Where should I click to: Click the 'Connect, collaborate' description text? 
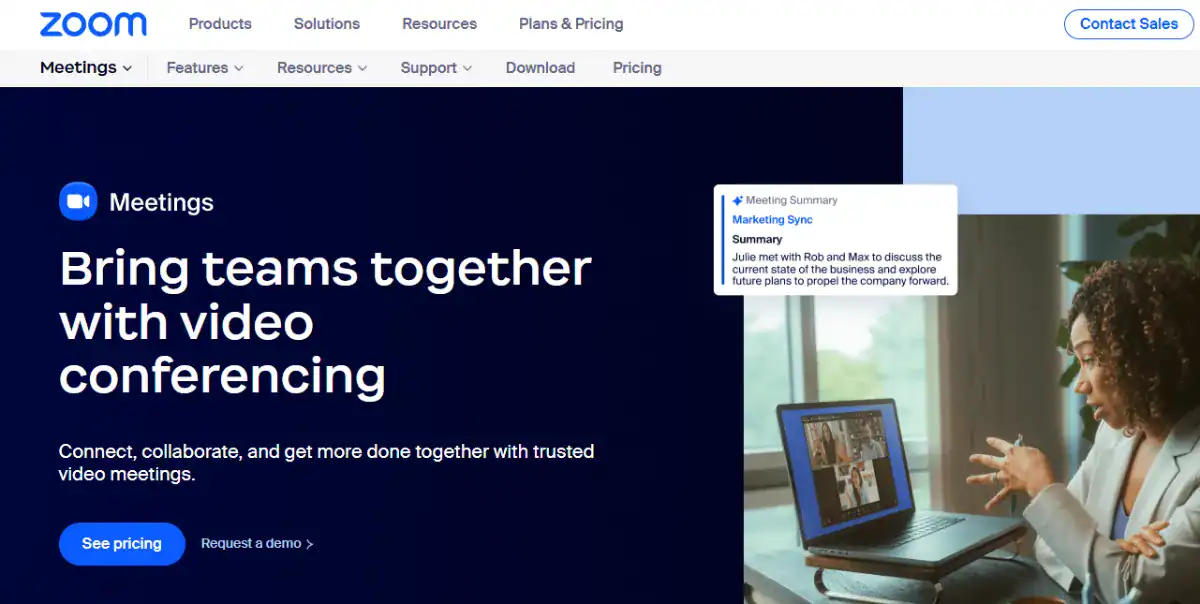coord(327,463)
